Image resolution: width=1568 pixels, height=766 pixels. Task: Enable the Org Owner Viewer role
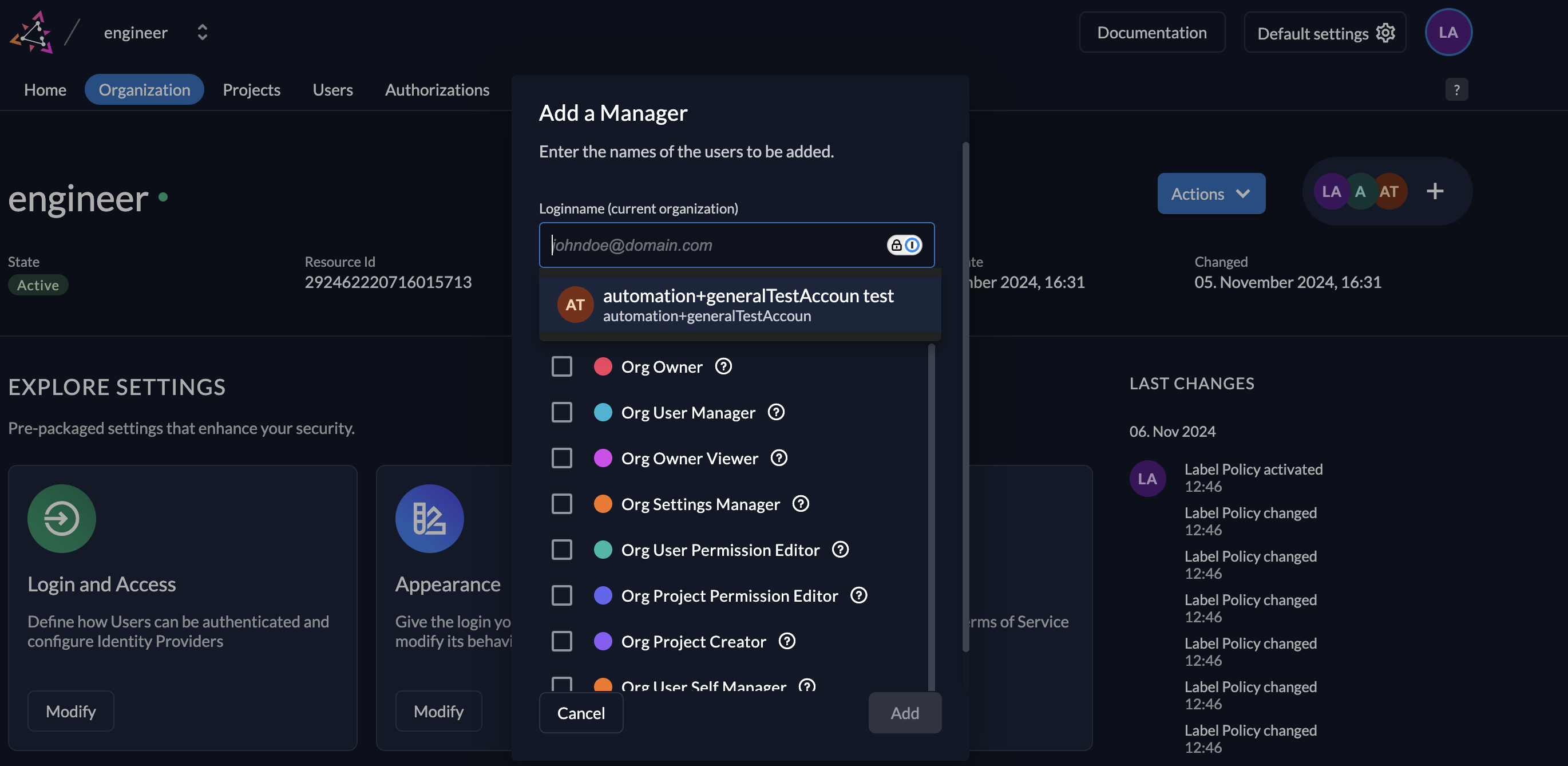(x=561, y=458)
